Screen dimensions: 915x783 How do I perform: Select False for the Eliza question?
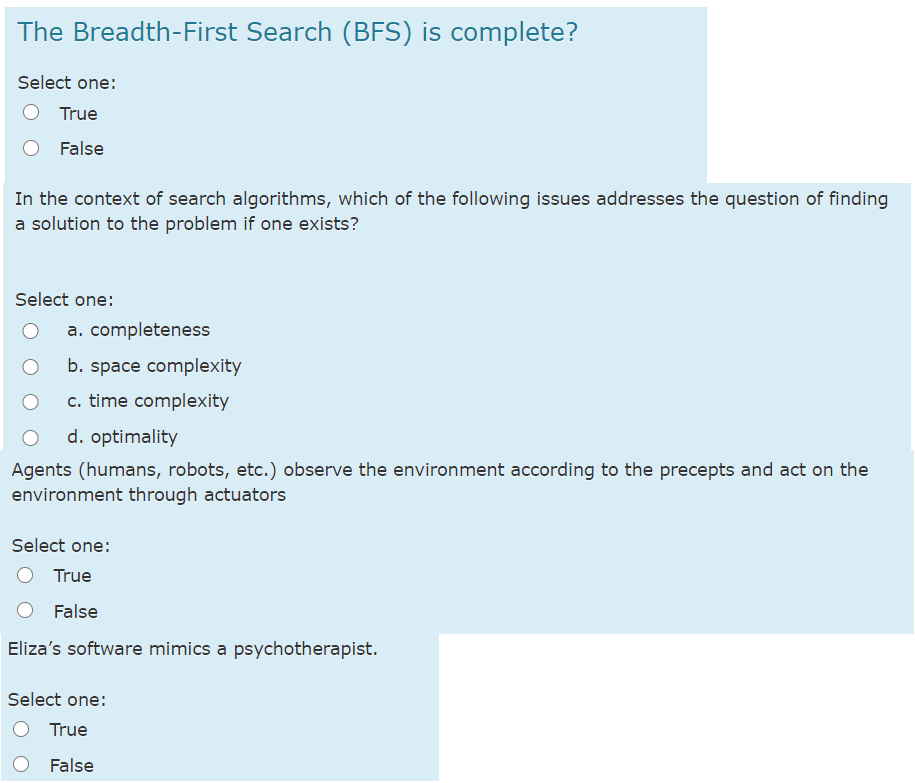(x=20, y=764)
